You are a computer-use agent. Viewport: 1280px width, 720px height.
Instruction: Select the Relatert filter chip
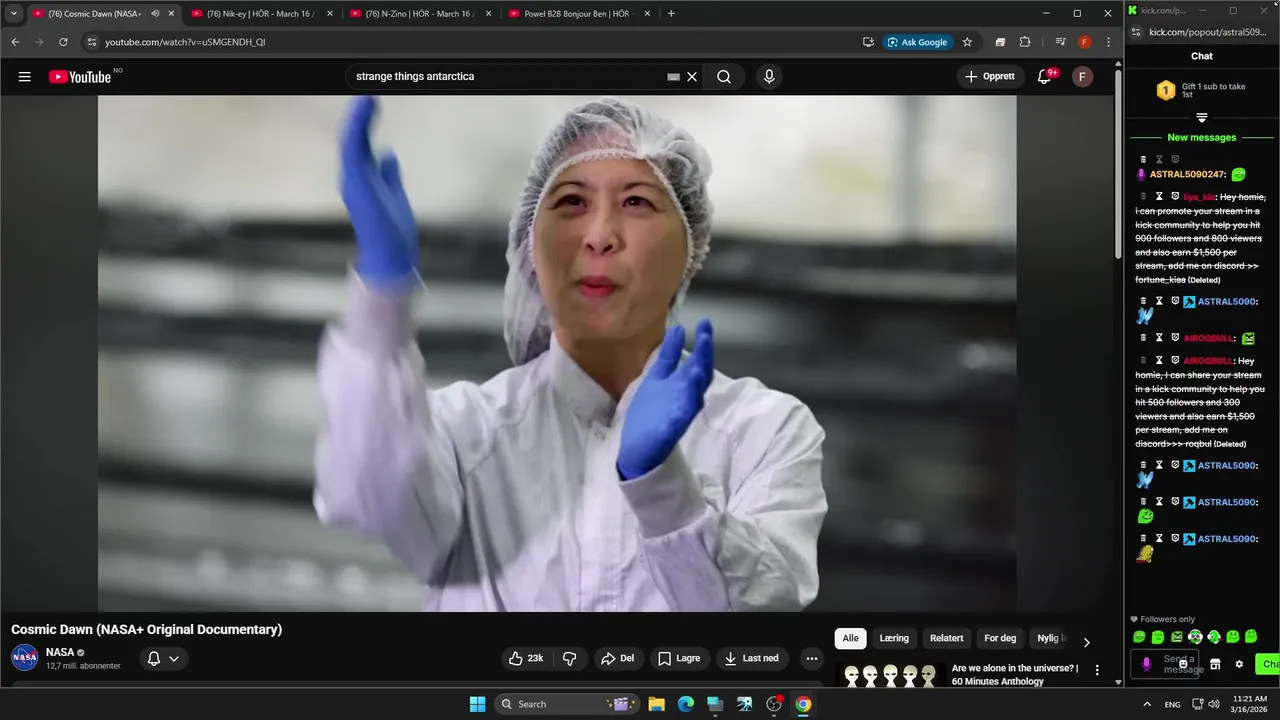tap(947, 638)
